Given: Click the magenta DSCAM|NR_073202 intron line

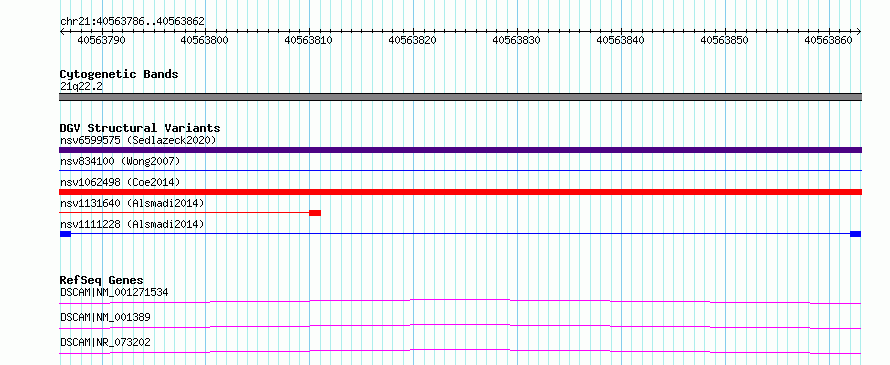Looking at the screenshot, I should coord(460,351).
